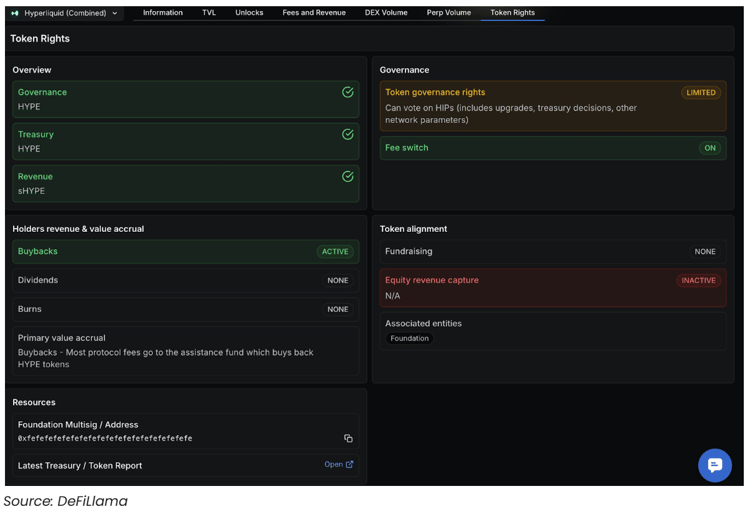Click the Associated entities label
The width and height of the screenshot is (750, 517).
(423, 323)
